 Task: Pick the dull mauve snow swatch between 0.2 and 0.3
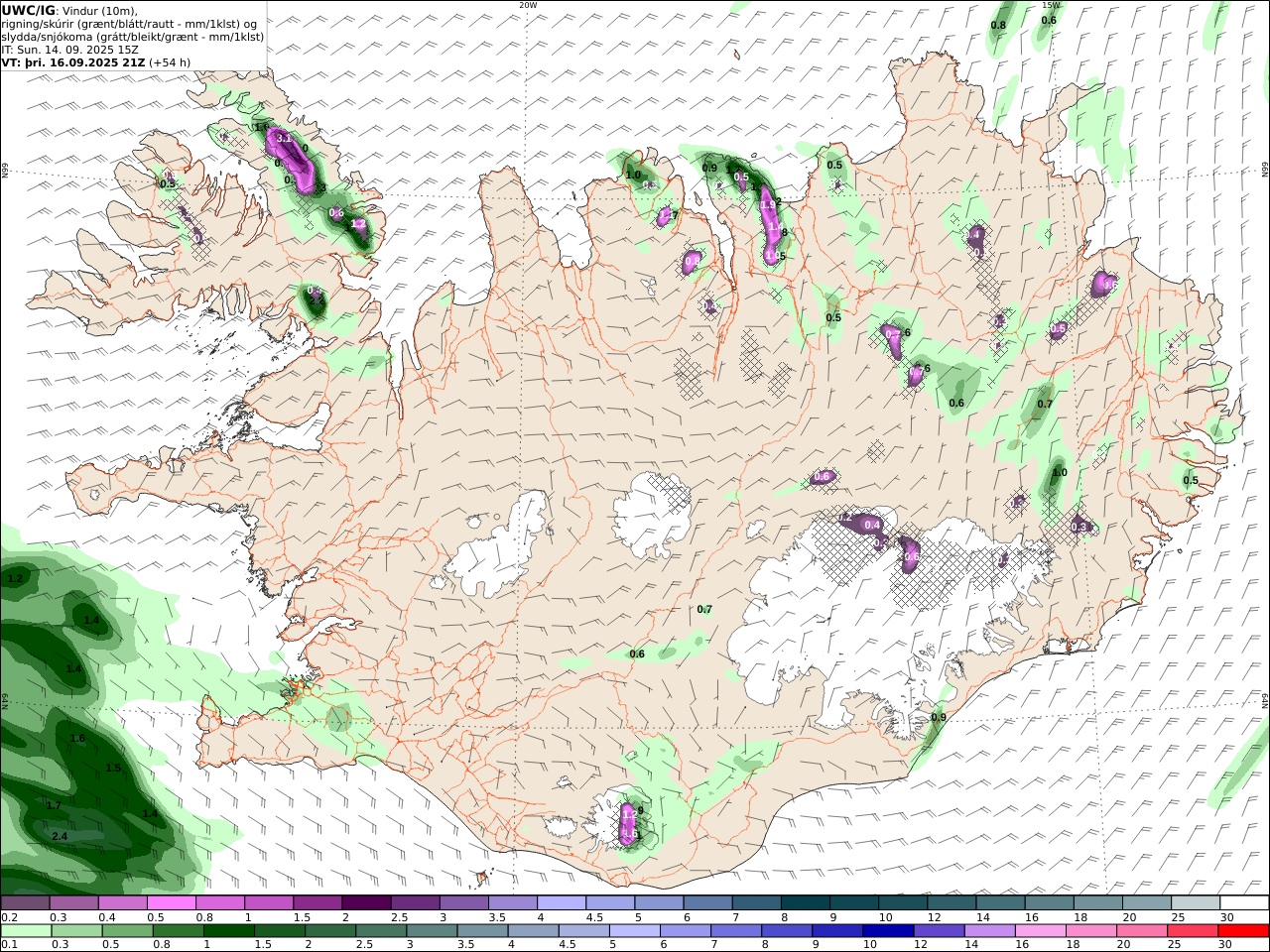[26, 903]
